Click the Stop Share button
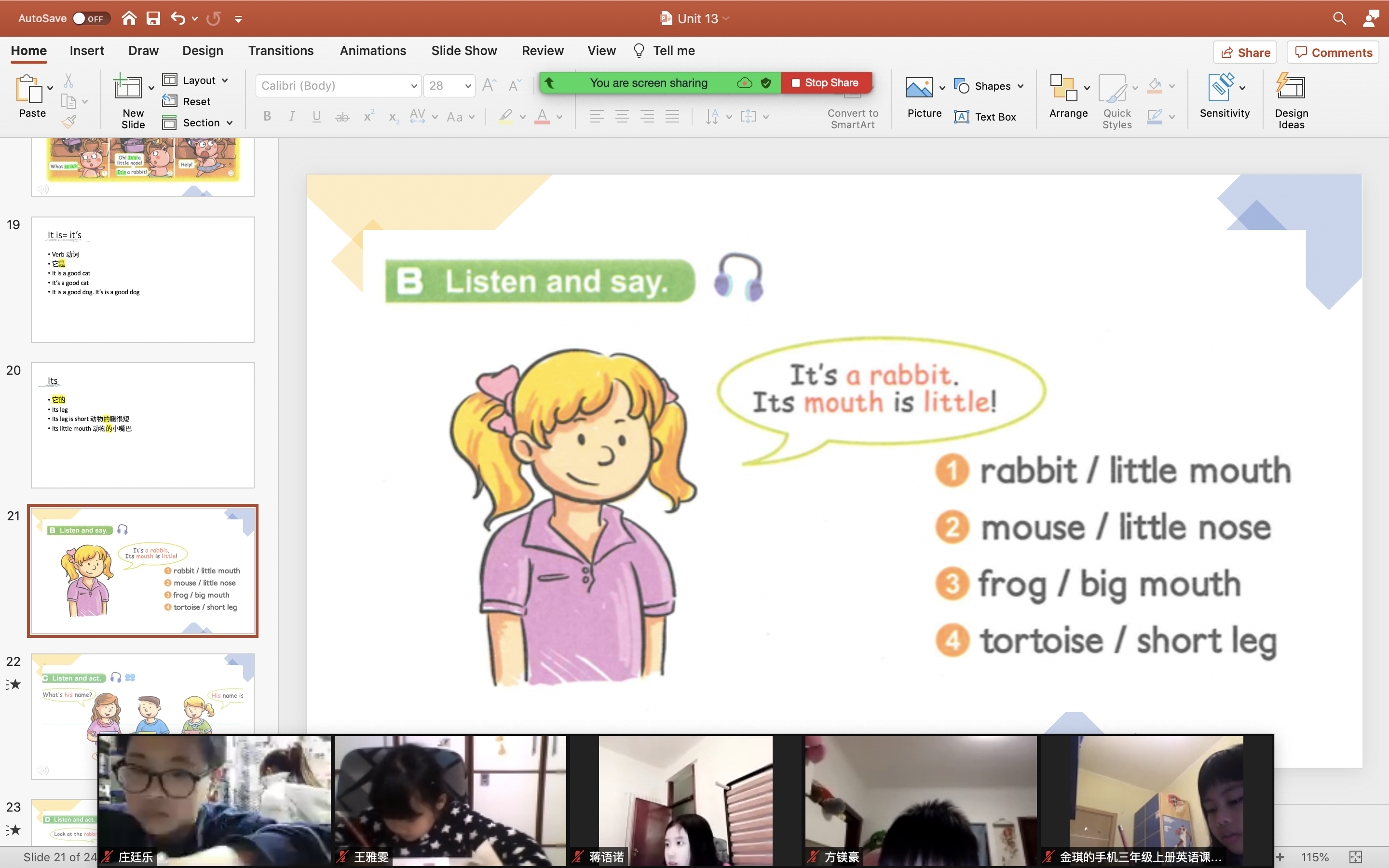This screenshot has height=868, width=1389. pyautogui.click(x=826, y=82)
